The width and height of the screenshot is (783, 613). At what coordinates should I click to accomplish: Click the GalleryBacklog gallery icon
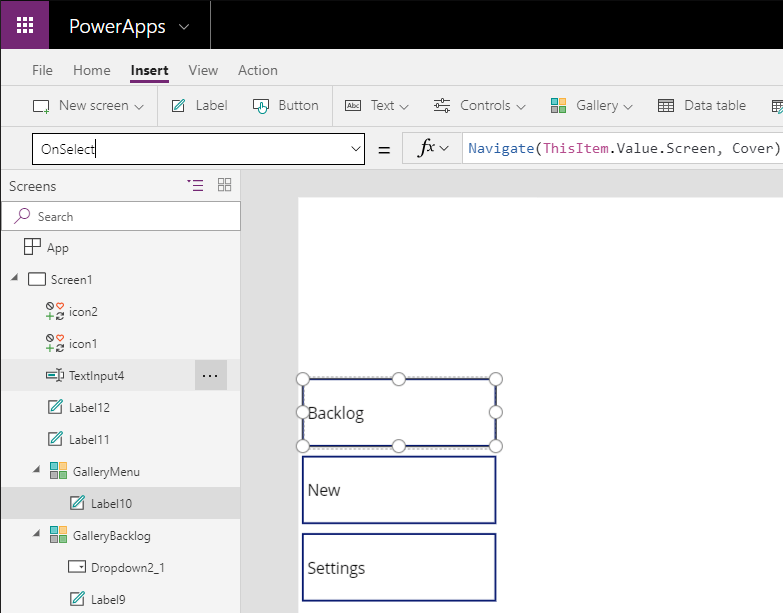coord(58,534)
